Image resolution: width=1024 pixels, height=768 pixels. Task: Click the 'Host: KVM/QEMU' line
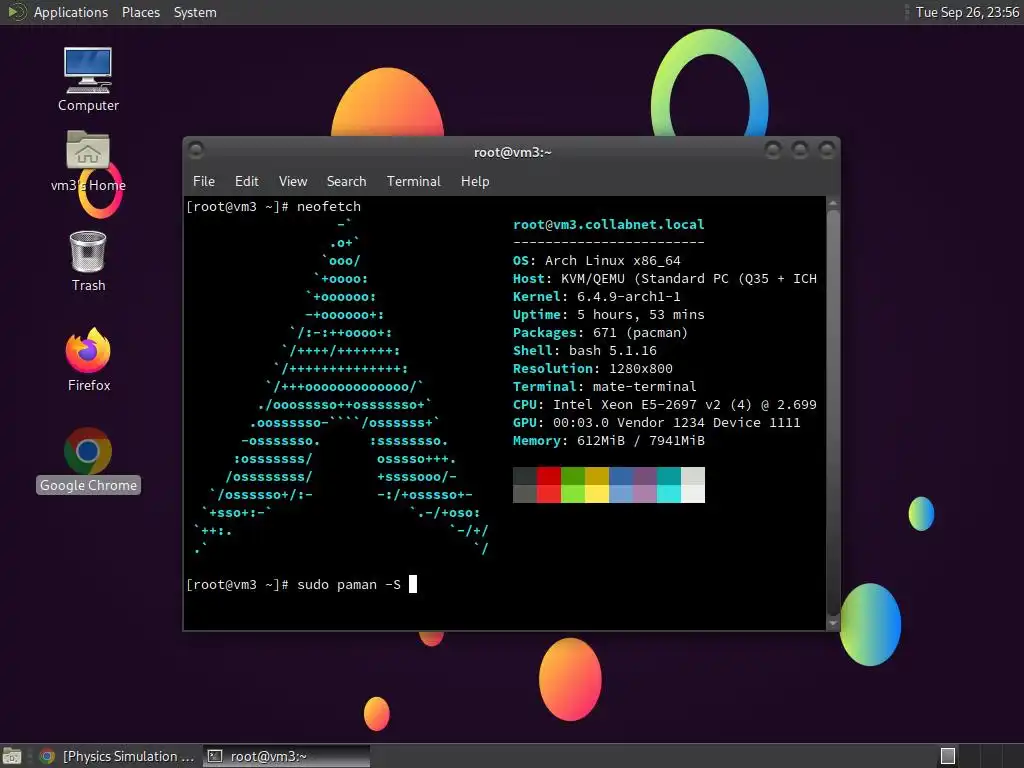665,279
